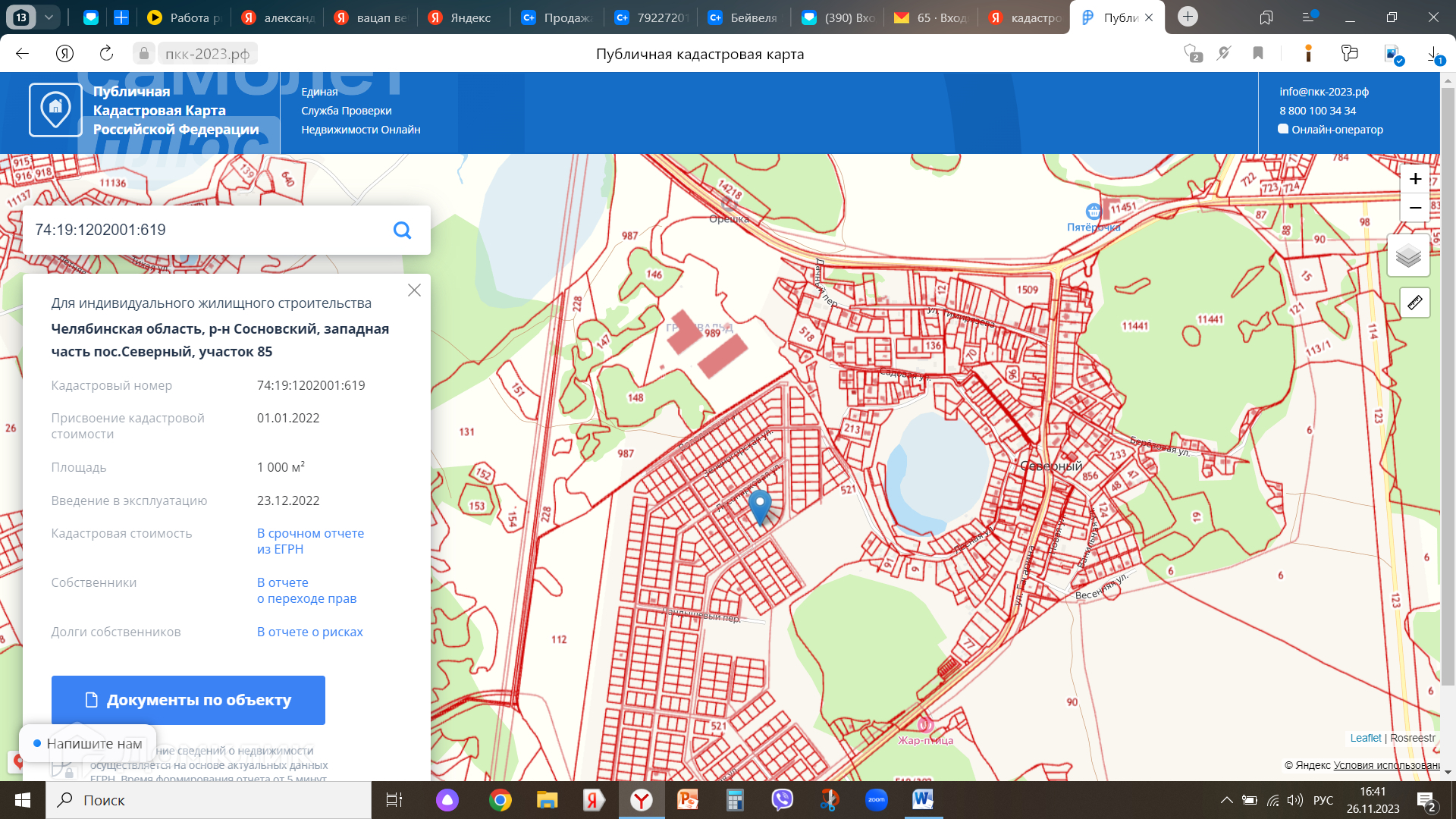The height and width of the screenshot is (819, 1456).
Task: Zoom out on the map
Action: pyautogui.click(x=1414, y=208)
